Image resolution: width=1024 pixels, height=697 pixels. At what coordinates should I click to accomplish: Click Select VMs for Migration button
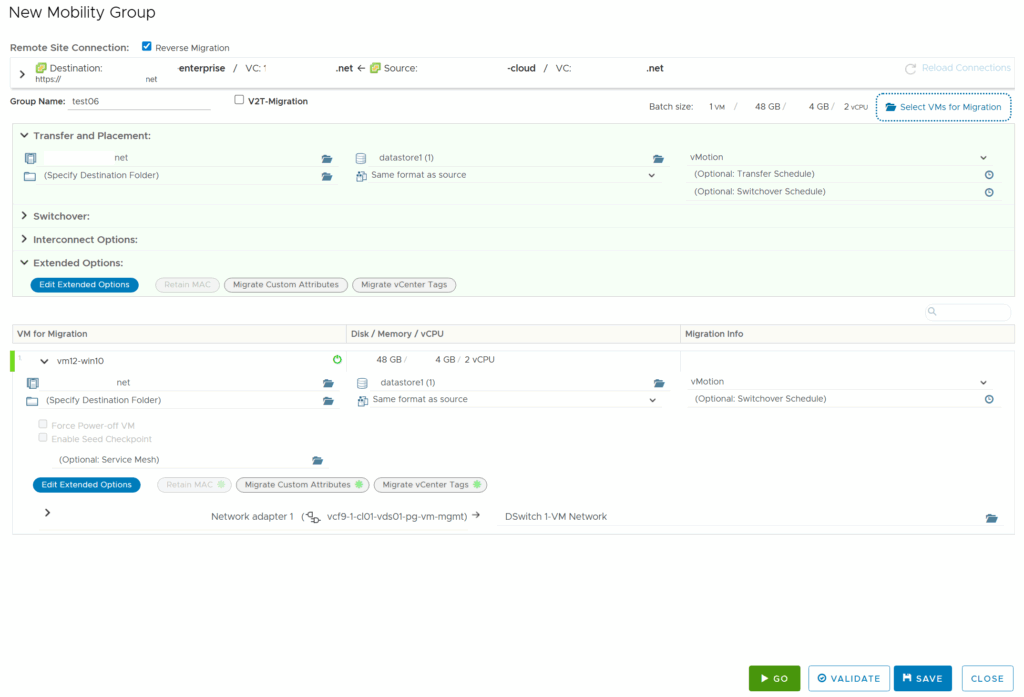pos(943,107)
